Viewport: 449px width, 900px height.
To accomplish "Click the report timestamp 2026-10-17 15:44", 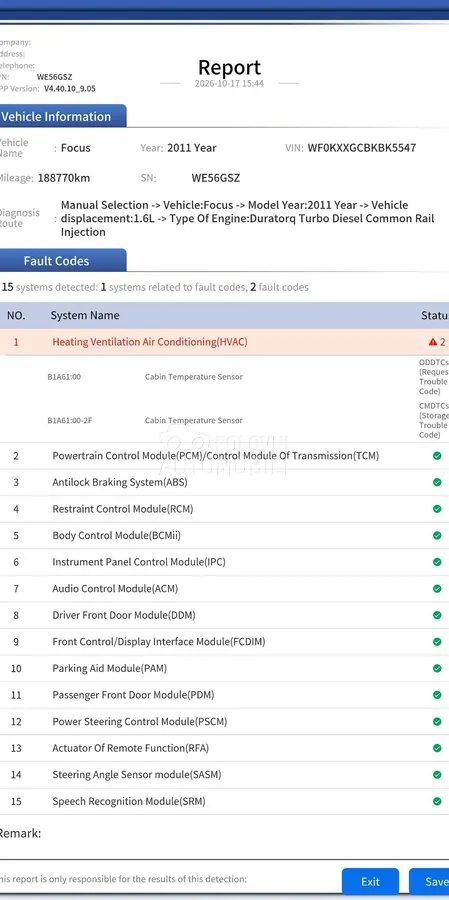I will [x=229, y=83].
